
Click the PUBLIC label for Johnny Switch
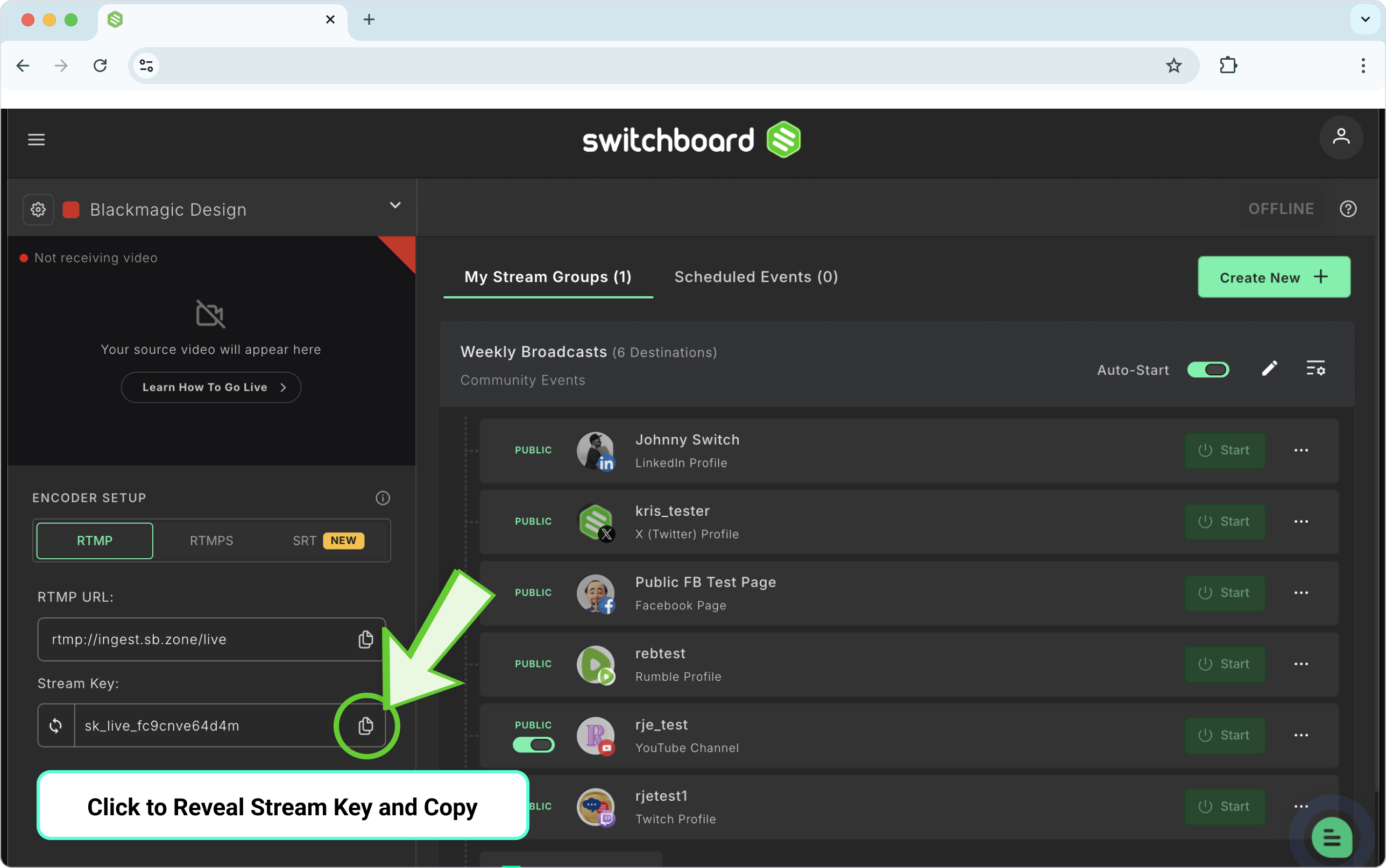[533, 450]
